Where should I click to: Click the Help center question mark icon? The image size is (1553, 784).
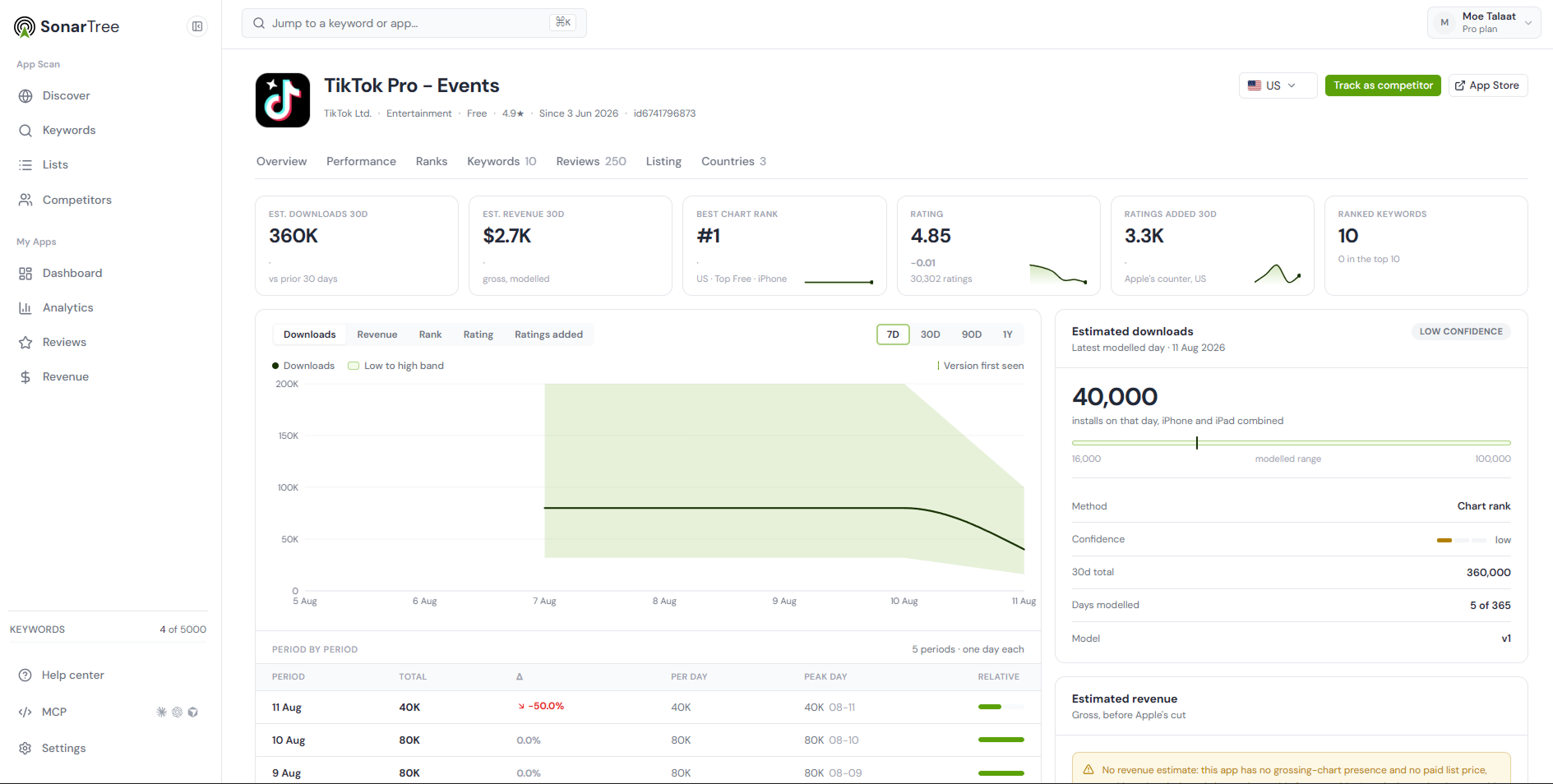point(25,676)
